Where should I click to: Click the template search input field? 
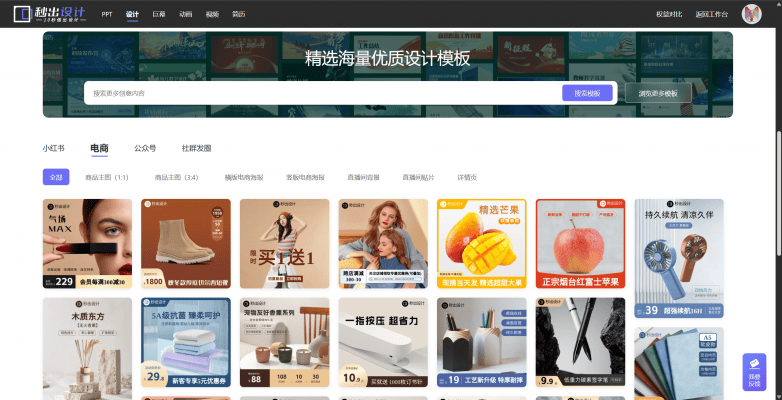320,93
